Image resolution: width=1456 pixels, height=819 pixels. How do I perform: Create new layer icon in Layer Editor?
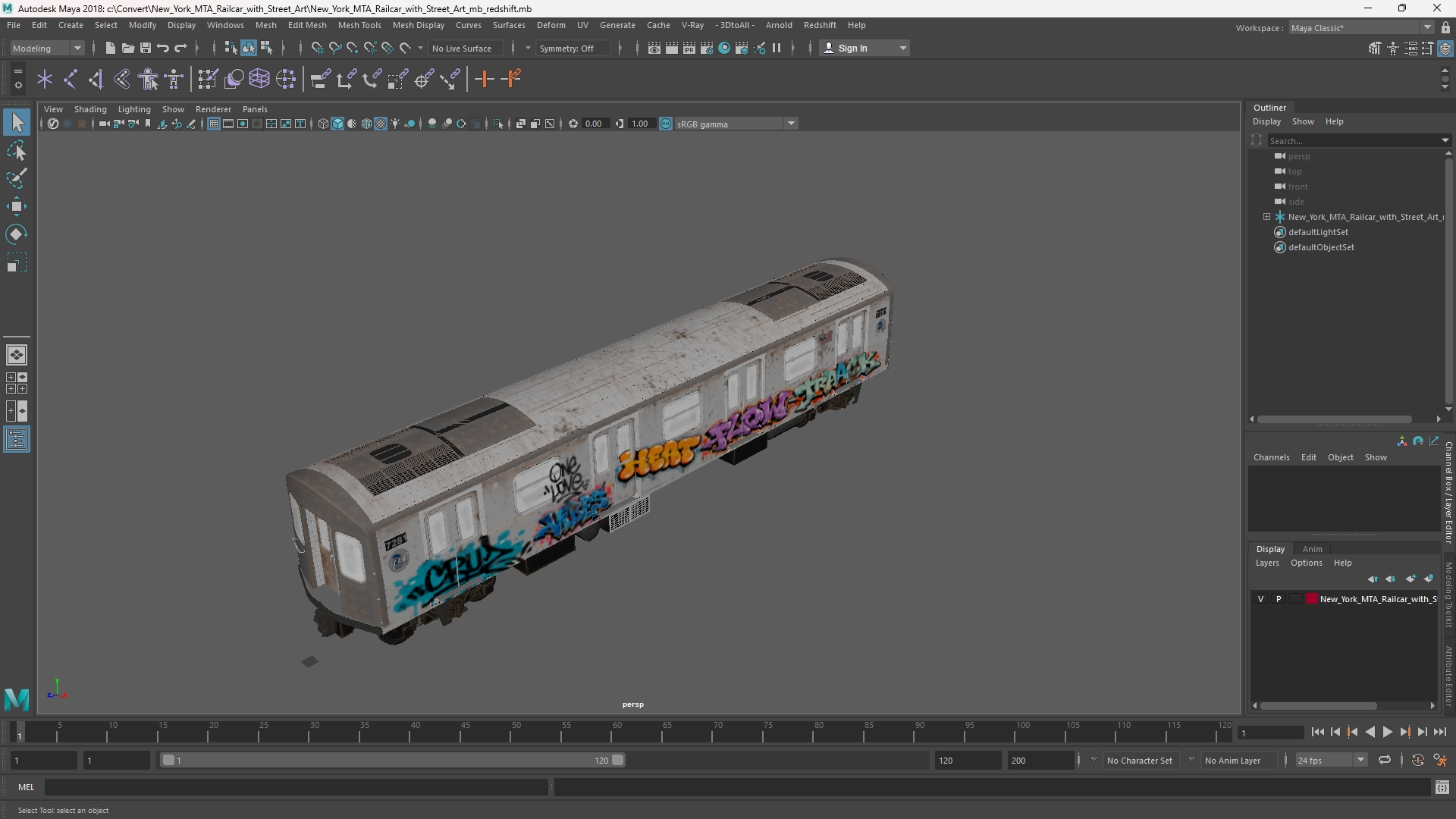click(x=1410, y=579)
